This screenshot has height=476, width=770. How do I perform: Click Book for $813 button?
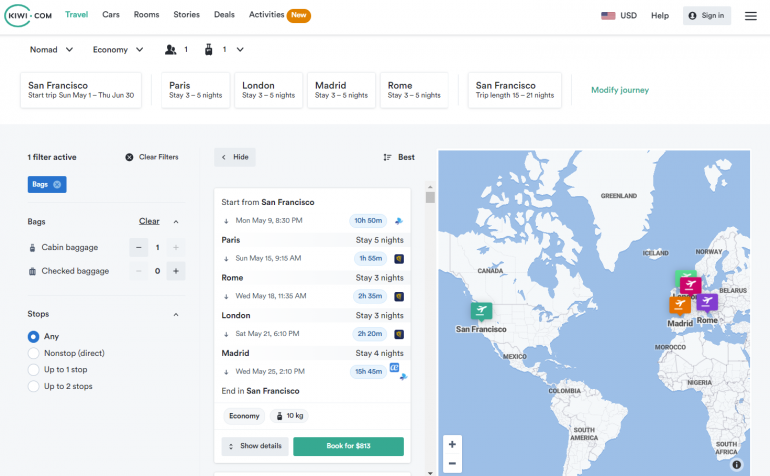[x=348, y=446]
